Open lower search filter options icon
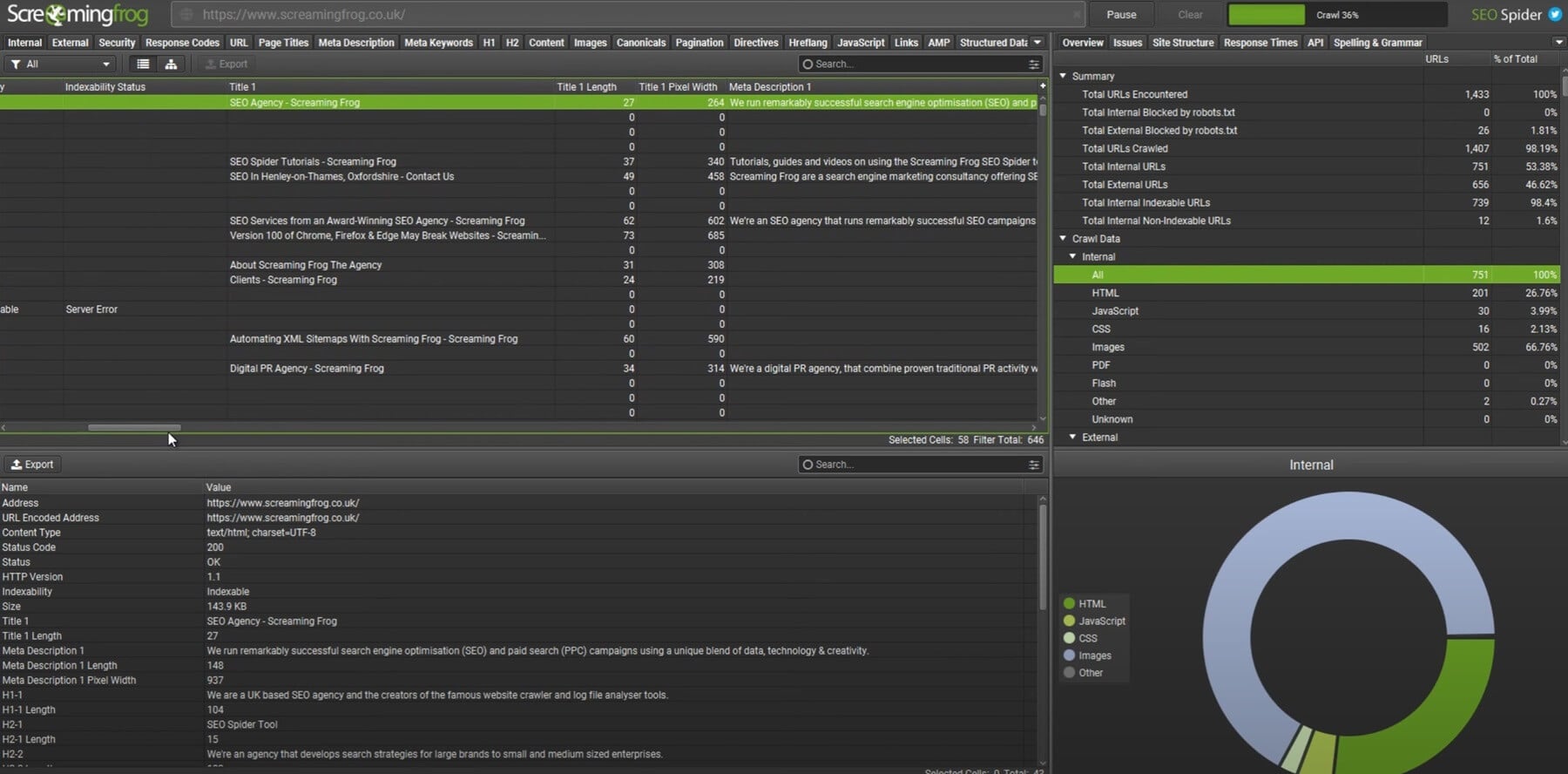 [1033, 465]
